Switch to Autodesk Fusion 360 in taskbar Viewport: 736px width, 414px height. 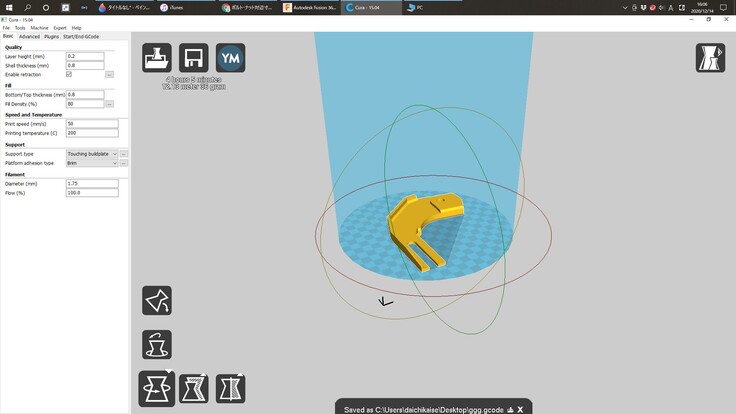pos(314,7)
